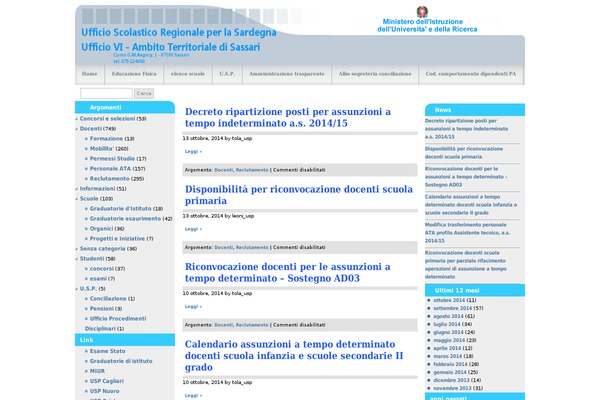The width and height of the screenshot is (600, 400).
Task: Open News item Riconvocazione docenti scuola primaria
Action: [466, 264]
